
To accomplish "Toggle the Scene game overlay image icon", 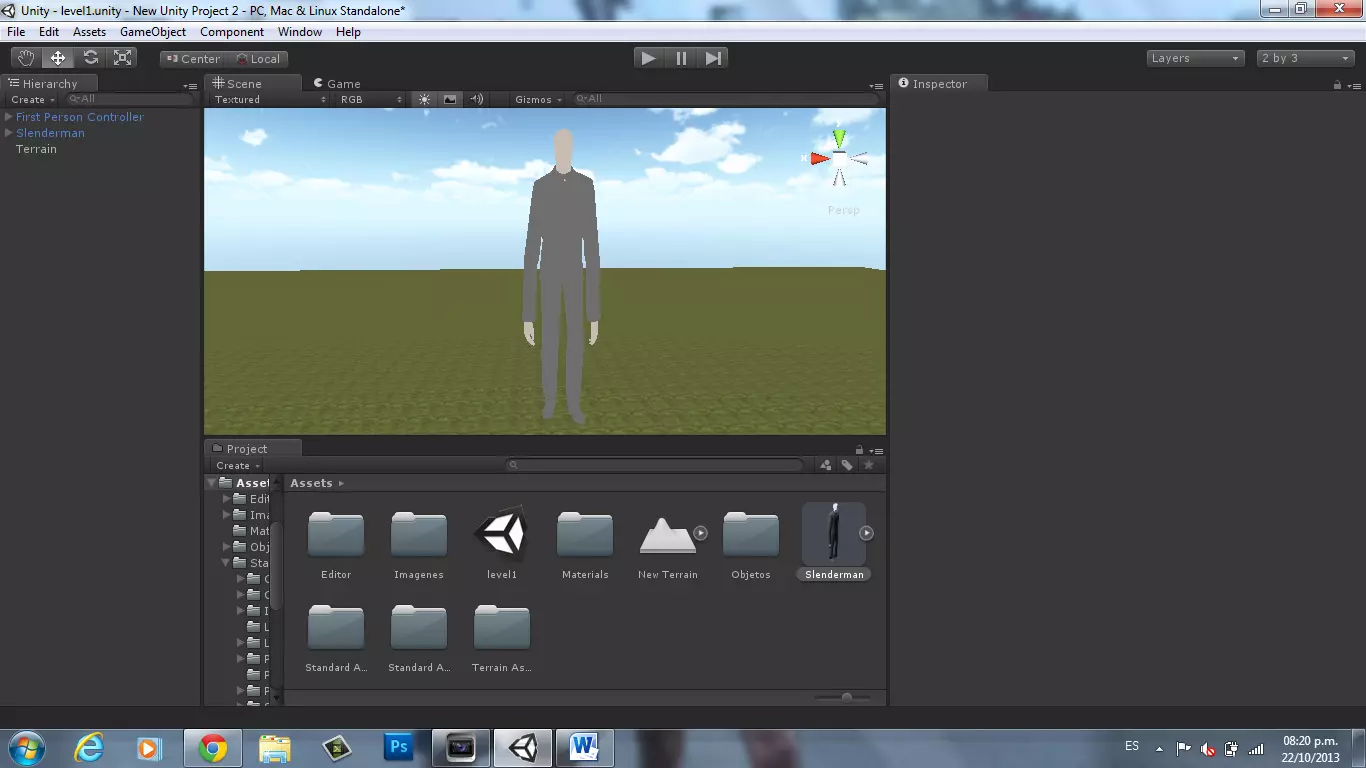I will coord(450,99).
